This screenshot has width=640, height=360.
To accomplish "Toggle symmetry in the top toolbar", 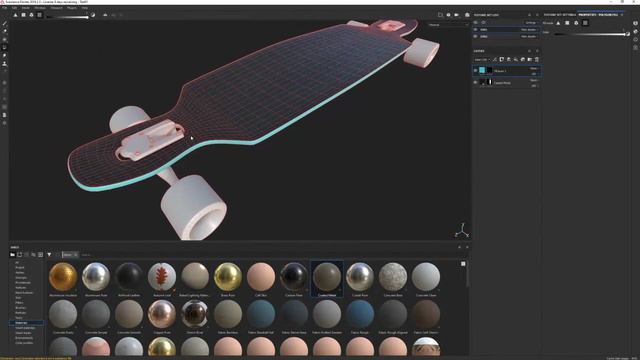I will pos(105,15).
